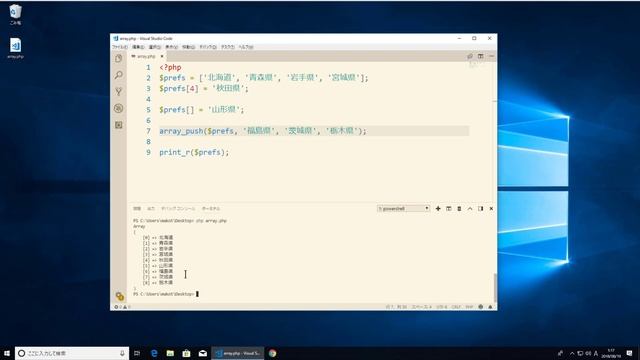Image resolution: width=640 pixels, height=360 pixels.
Task: Click the terminal panel scrollbar
Action: point(495,287)
